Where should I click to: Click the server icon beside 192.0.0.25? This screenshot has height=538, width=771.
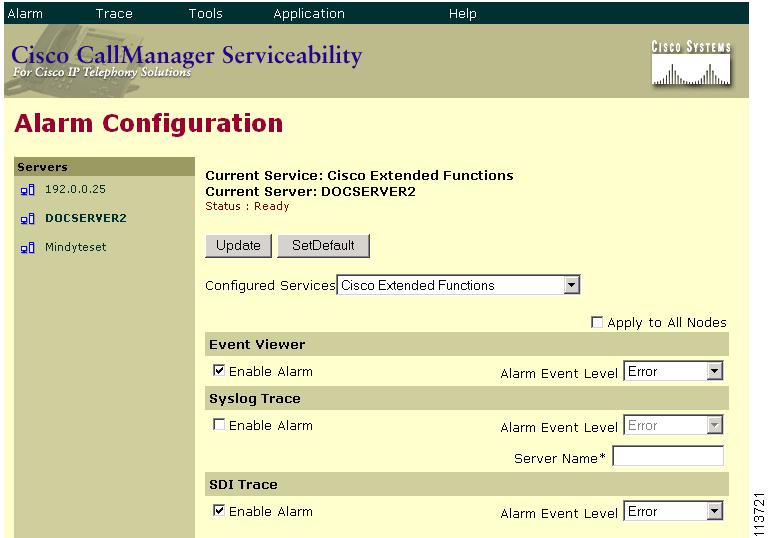(x=28, y=189)
